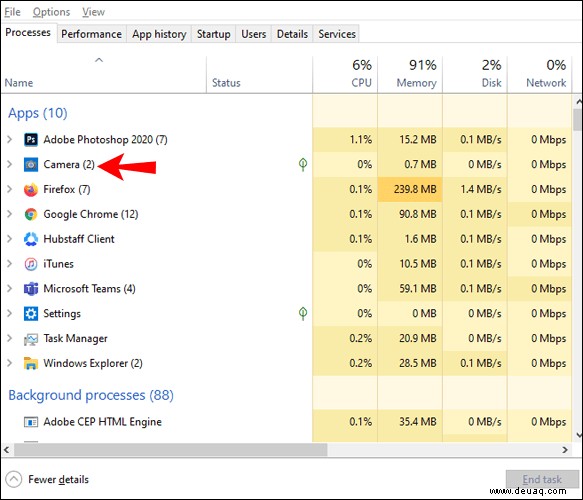Open the Options menu

click(51, 12)
